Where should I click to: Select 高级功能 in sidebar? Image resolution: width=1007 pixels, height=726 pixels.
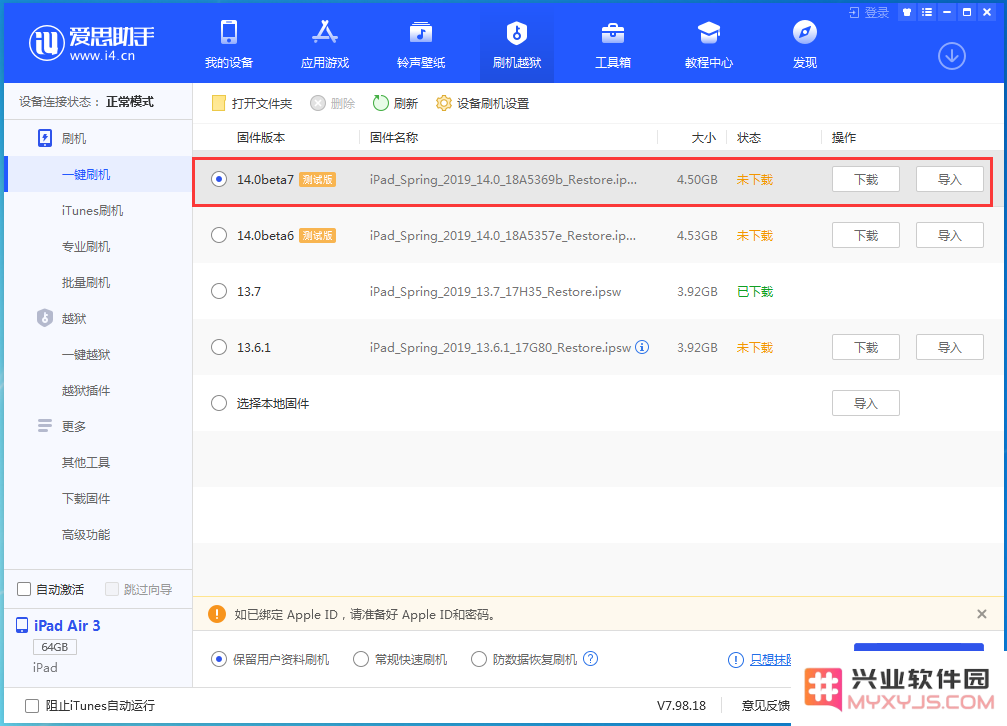pyautogui.click(x=86, y=535)
